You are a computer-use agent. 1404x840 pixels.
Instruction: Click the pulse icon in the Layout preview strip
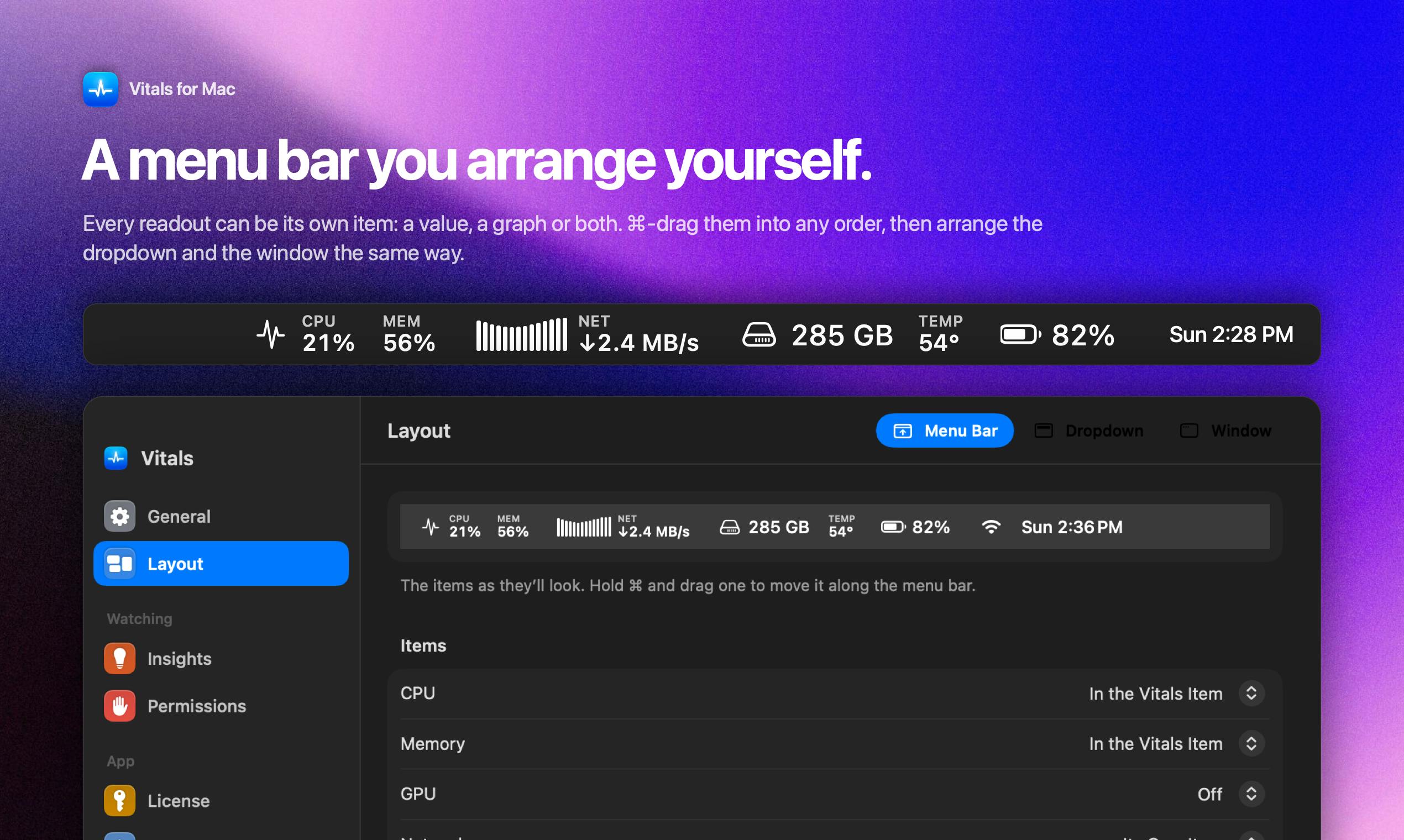pyautogui.click(x=431, y=527)
